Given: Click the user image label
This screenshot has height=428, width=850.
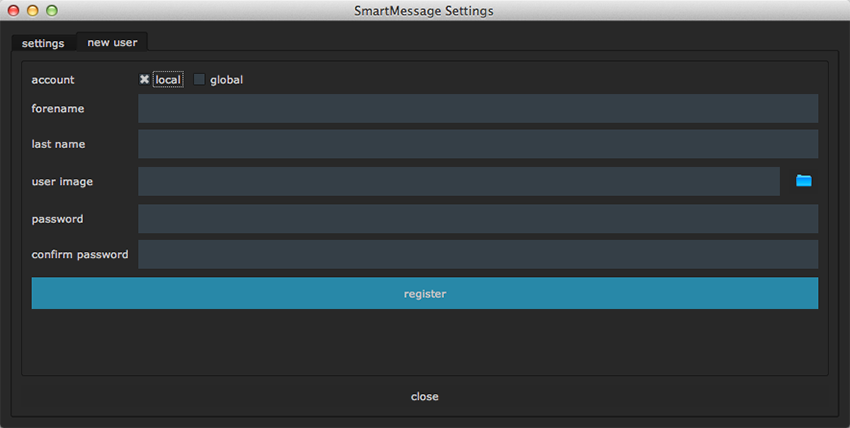Looking at the screenshot, I should (x=62, y=181).
